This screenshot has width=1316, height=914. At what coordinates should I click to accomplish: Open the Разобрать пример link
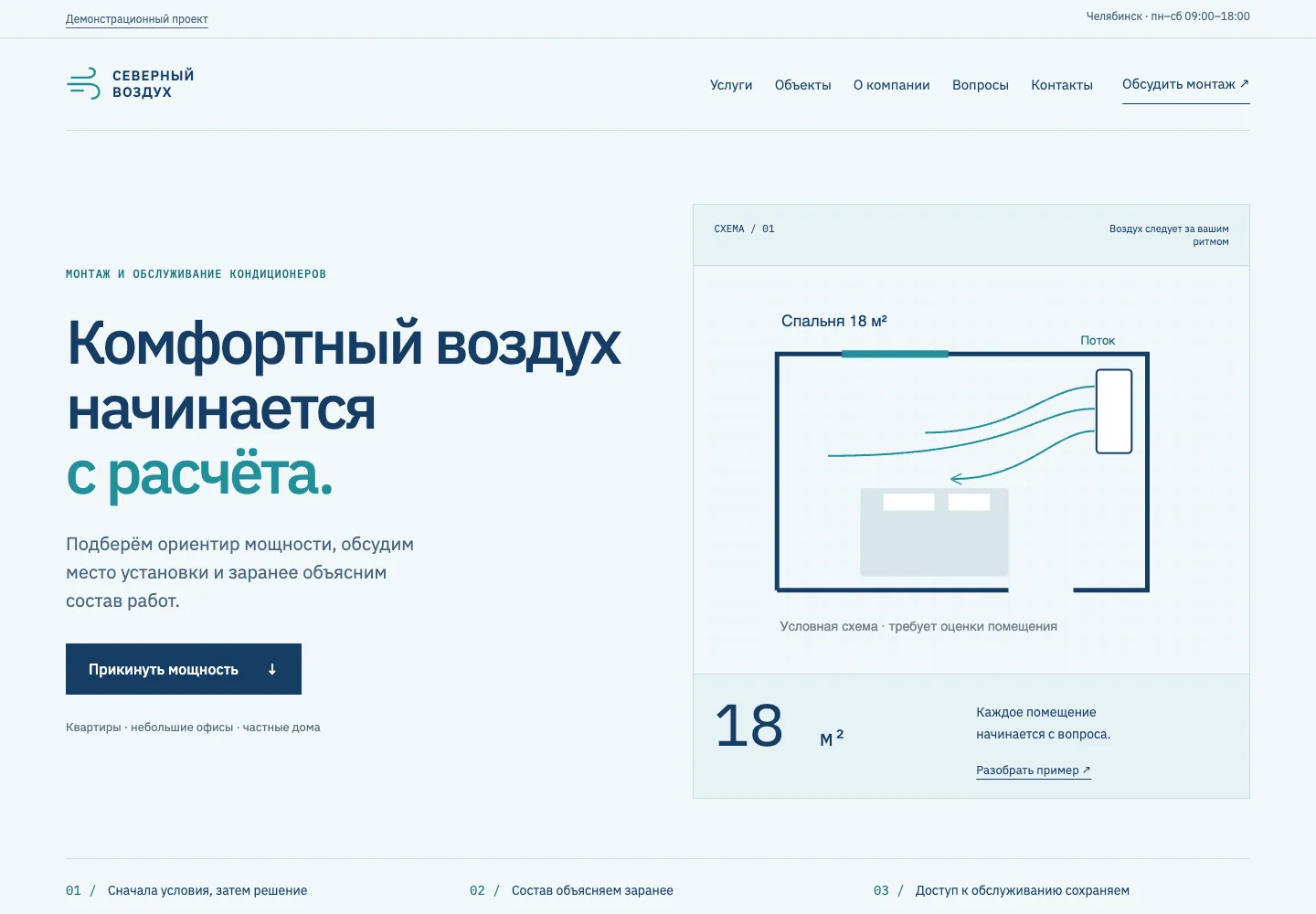(x=1034, y=771)
